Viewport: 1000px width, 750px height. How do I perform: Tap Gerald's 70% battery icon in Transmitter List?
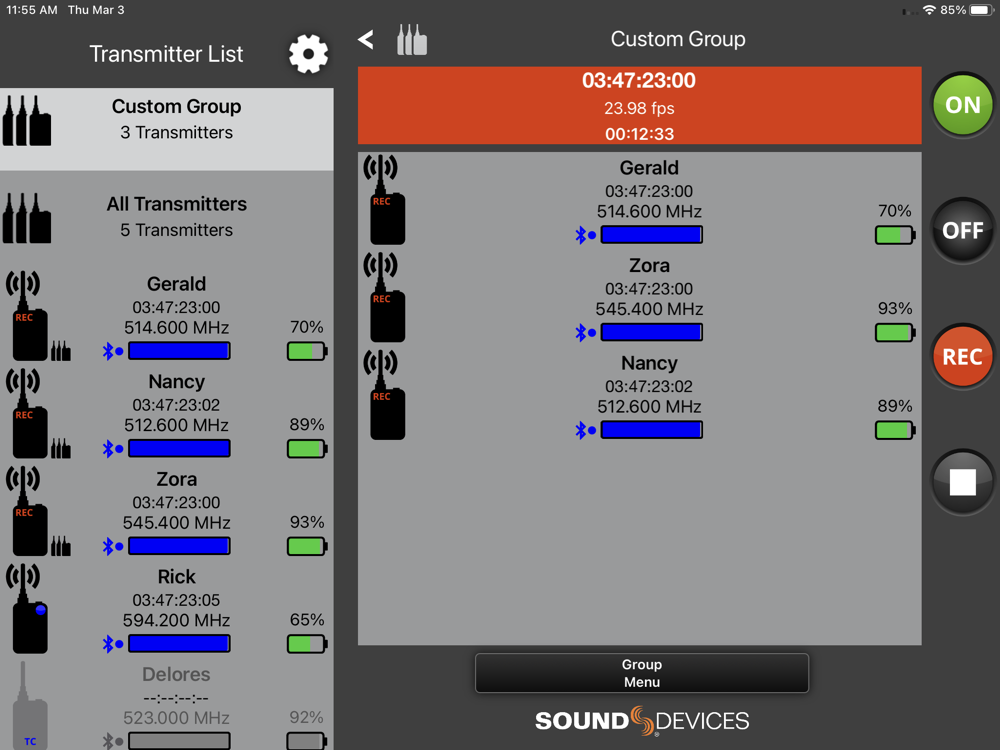(307, 351)
